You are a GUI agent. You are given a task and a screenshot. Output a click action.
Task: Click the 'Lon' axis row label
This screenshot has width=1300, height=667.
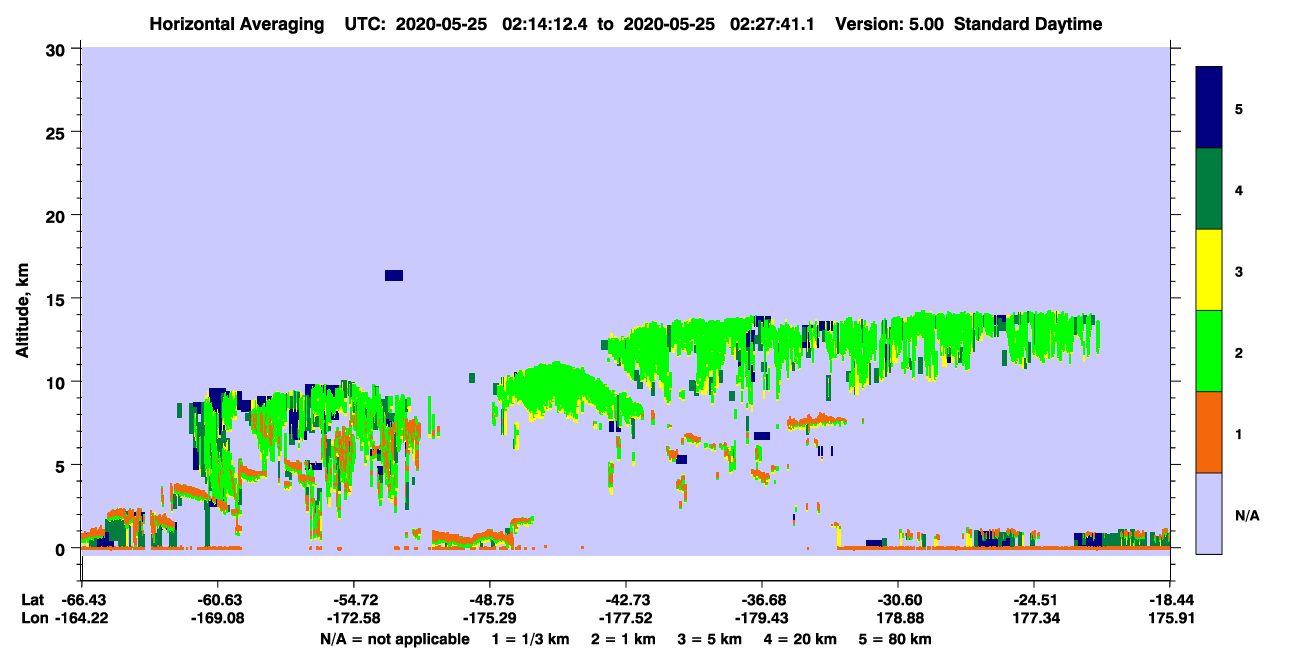[x=33, y=619]
